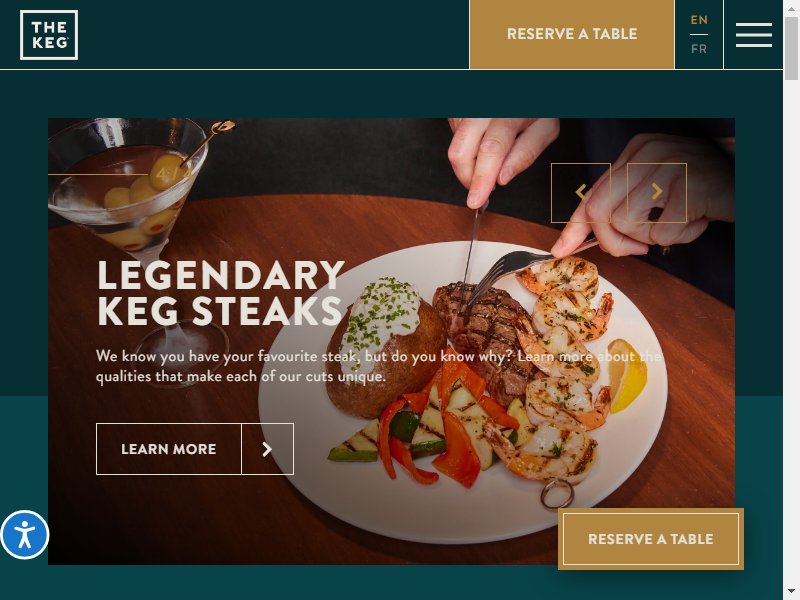Click the arrow beside Learn More

tap(267, 449)
